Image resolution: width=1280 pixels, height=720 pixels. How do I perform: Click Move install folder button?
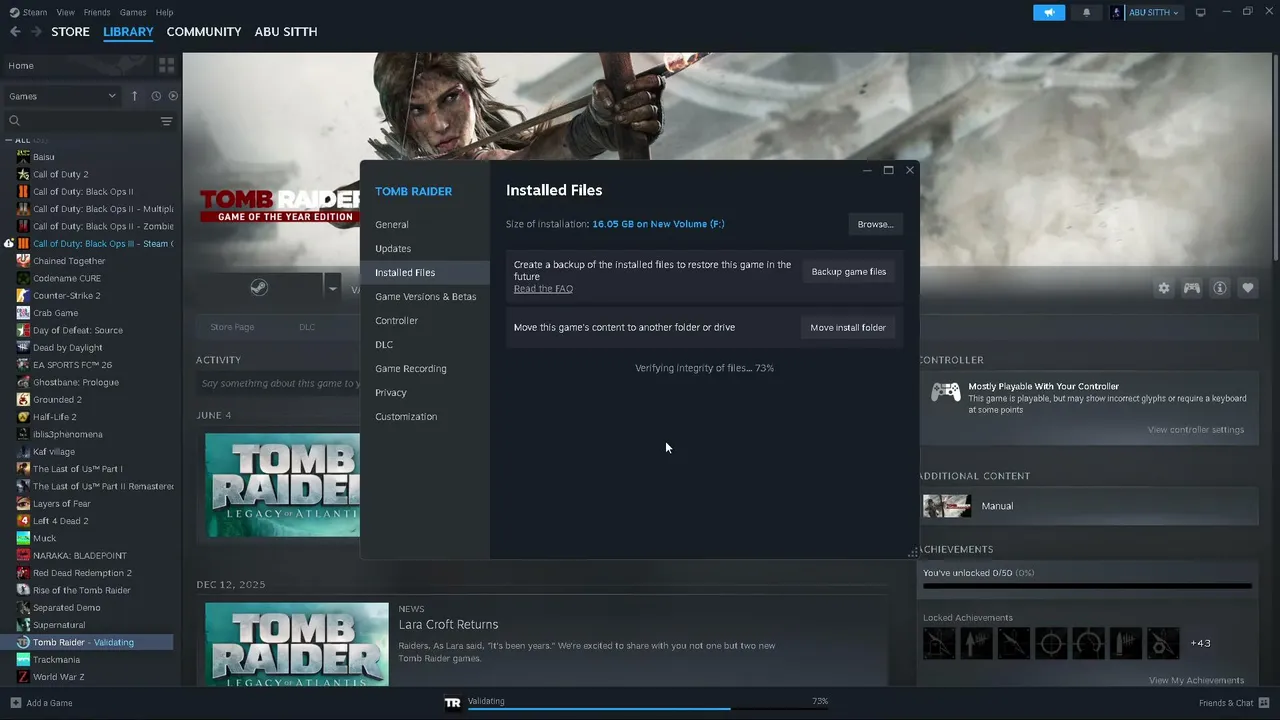tap(848, 328)
